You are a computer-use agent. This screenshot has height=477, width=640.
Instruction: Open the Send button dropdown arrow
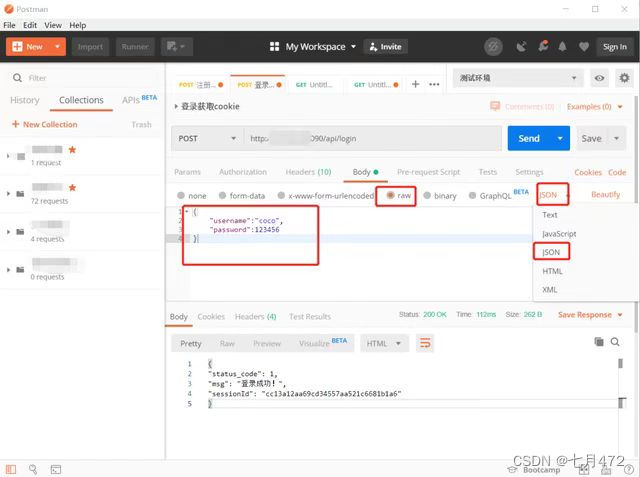click(560, 138)
